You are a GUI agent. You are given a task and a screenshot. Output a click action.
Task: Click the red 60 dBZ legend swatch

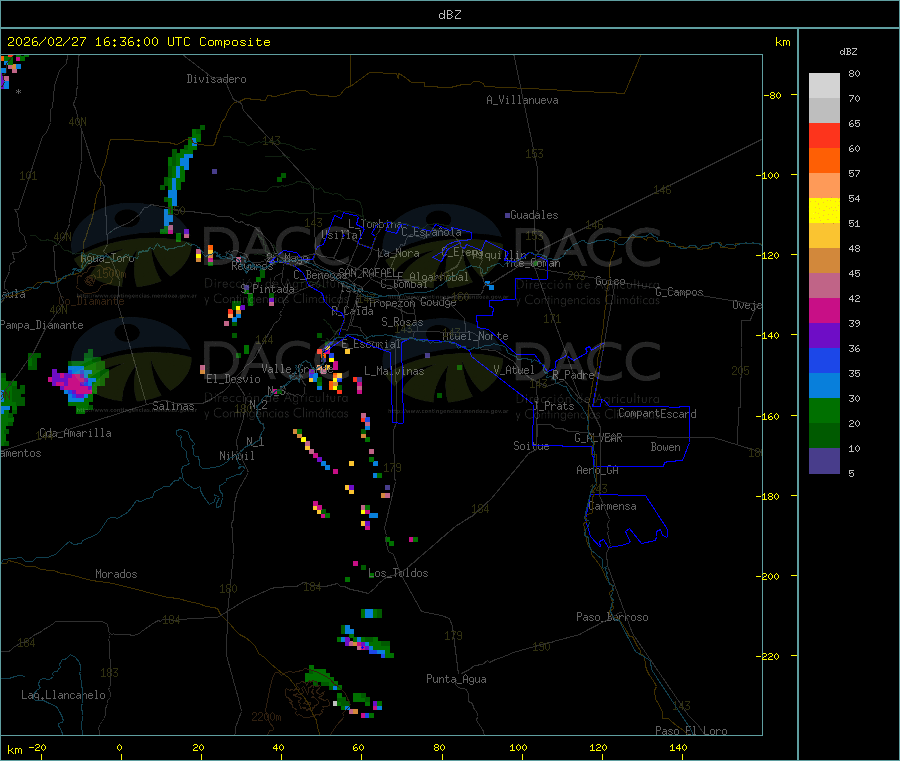coord(824,135)
